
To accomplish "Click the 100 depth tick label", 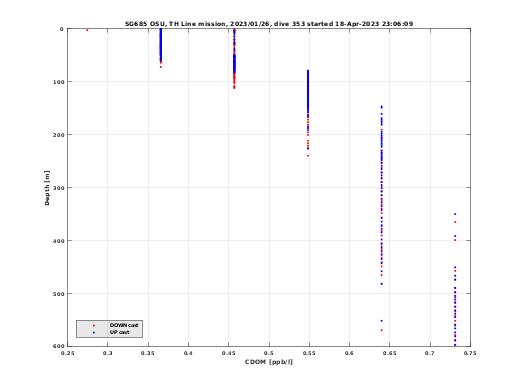I will click(59, 82).
